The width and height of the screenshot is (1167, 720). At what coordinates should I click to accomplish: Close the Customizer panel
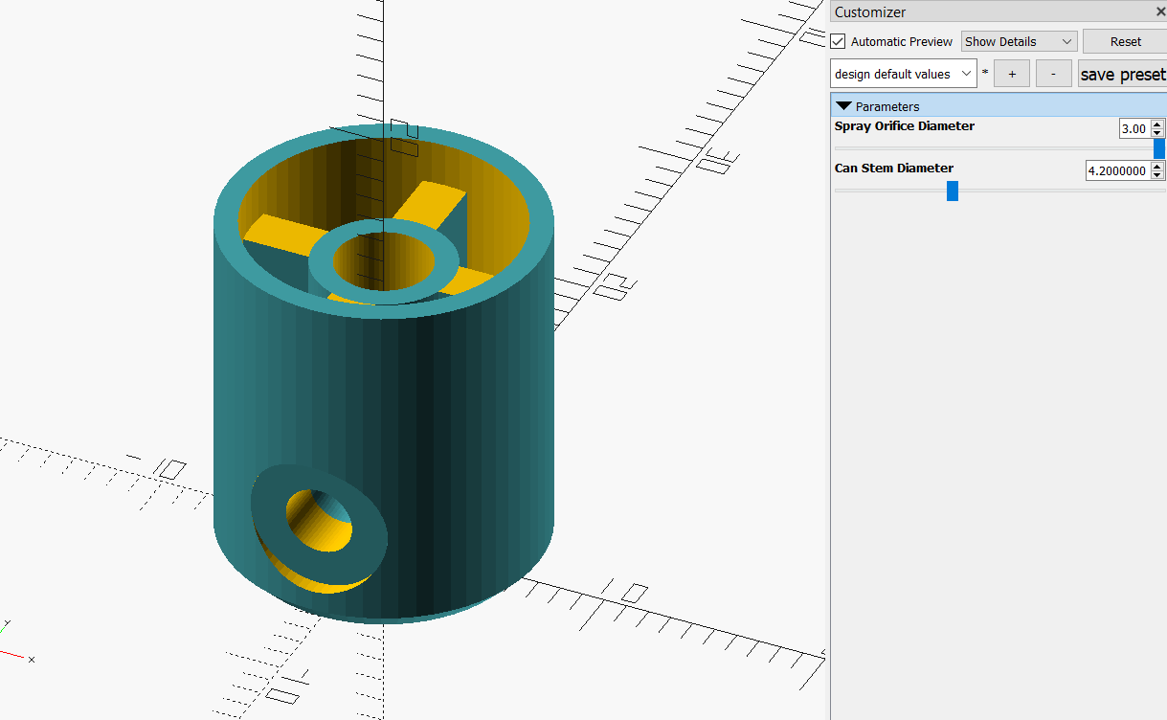pyautogui.click(x=1160, y=12)
